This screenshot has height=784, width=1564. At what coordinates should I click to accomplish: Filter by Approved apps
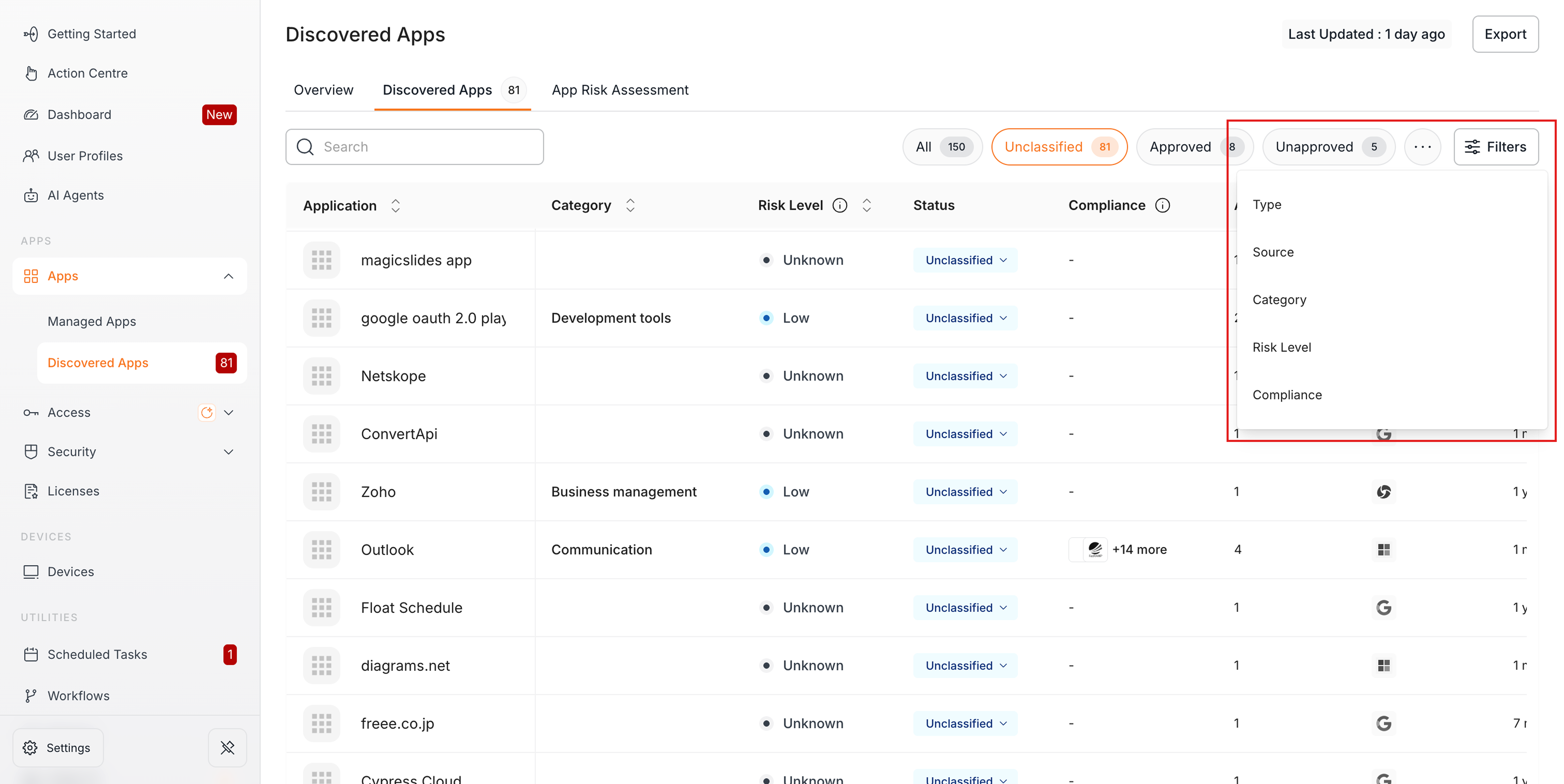pos(1194,147)
